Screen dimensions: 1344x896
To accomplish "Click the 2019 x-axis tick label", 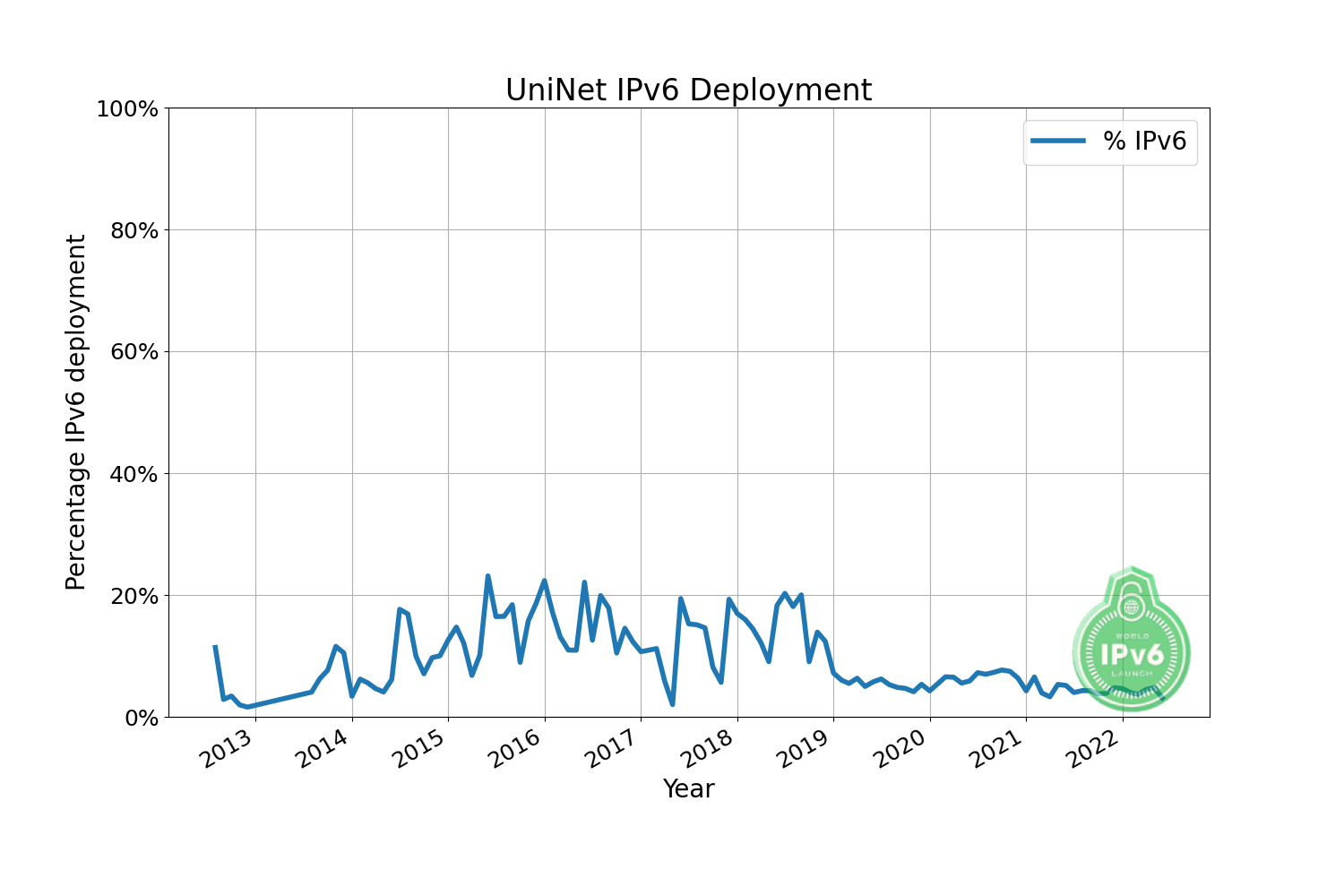I will point(806,748).
